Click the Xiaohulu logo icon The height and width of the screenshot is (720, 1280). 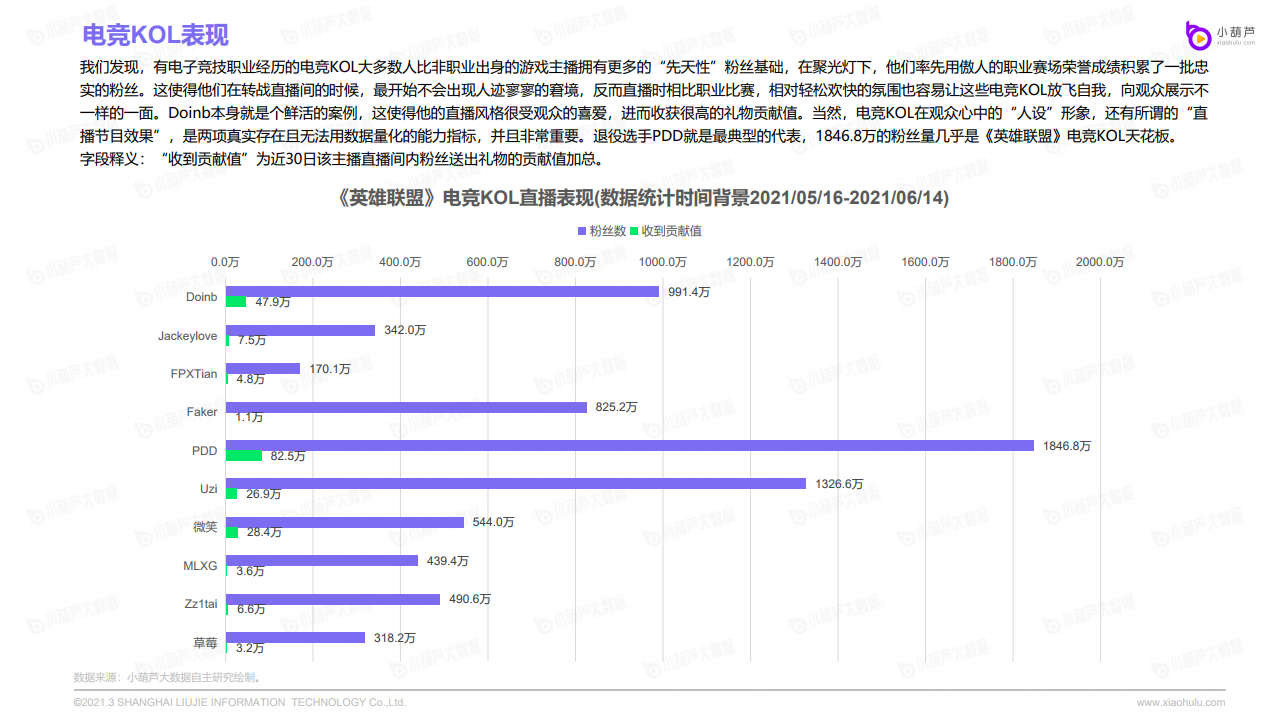[x=1198, y=35]
